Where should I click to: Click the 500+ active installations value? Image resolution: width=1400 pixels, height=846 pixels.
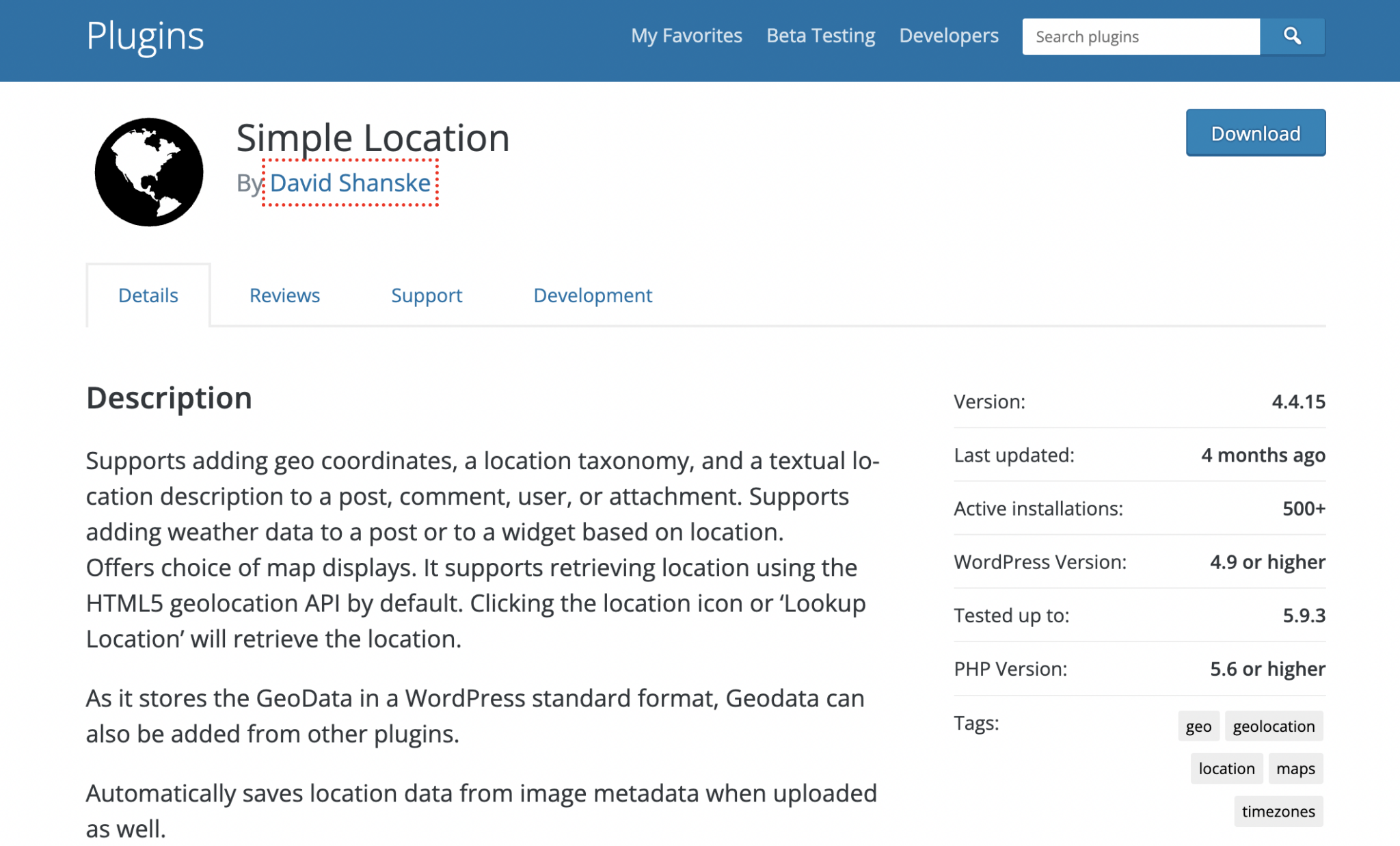[x=1302, y=508]
